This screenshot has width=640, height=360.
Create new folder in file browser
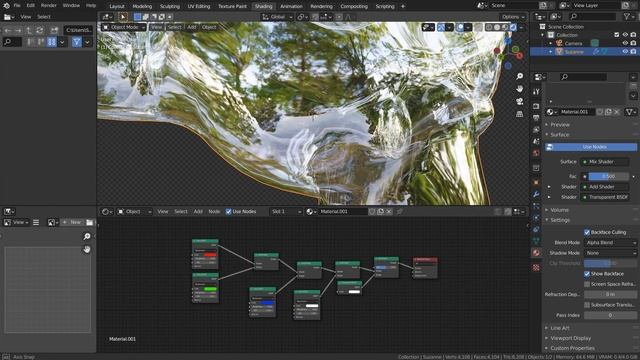[54, 30]
